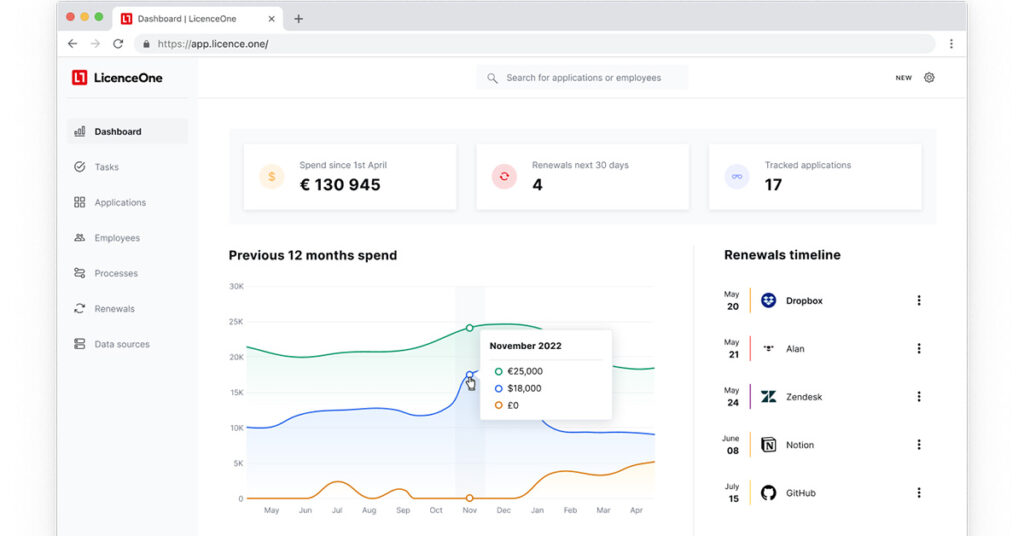This screenshot has width=1024, height=536.
Task: Expand the GitHub row options menu
Action: [x=919, y=493]
